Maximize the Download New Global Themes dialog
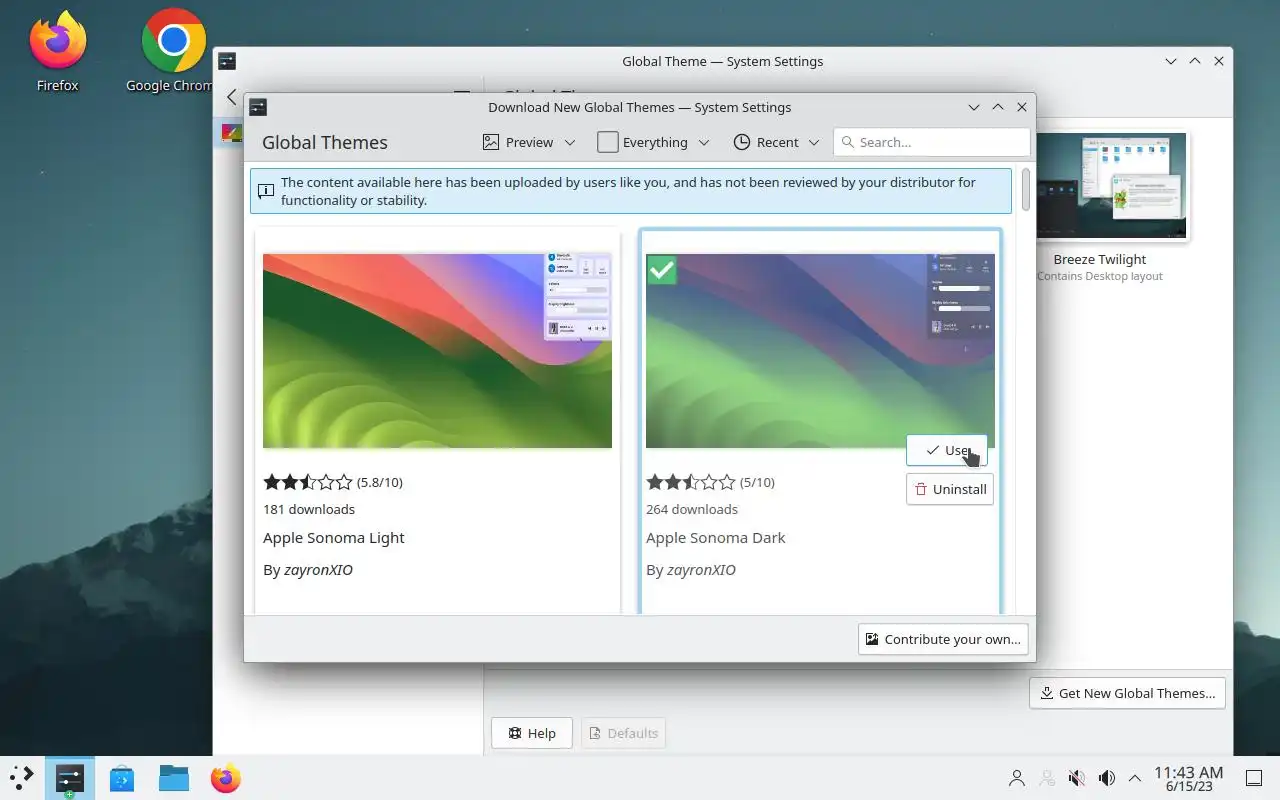Image resolution: width=1280 pixels, height=800 pixels. (x=998, y=107)
